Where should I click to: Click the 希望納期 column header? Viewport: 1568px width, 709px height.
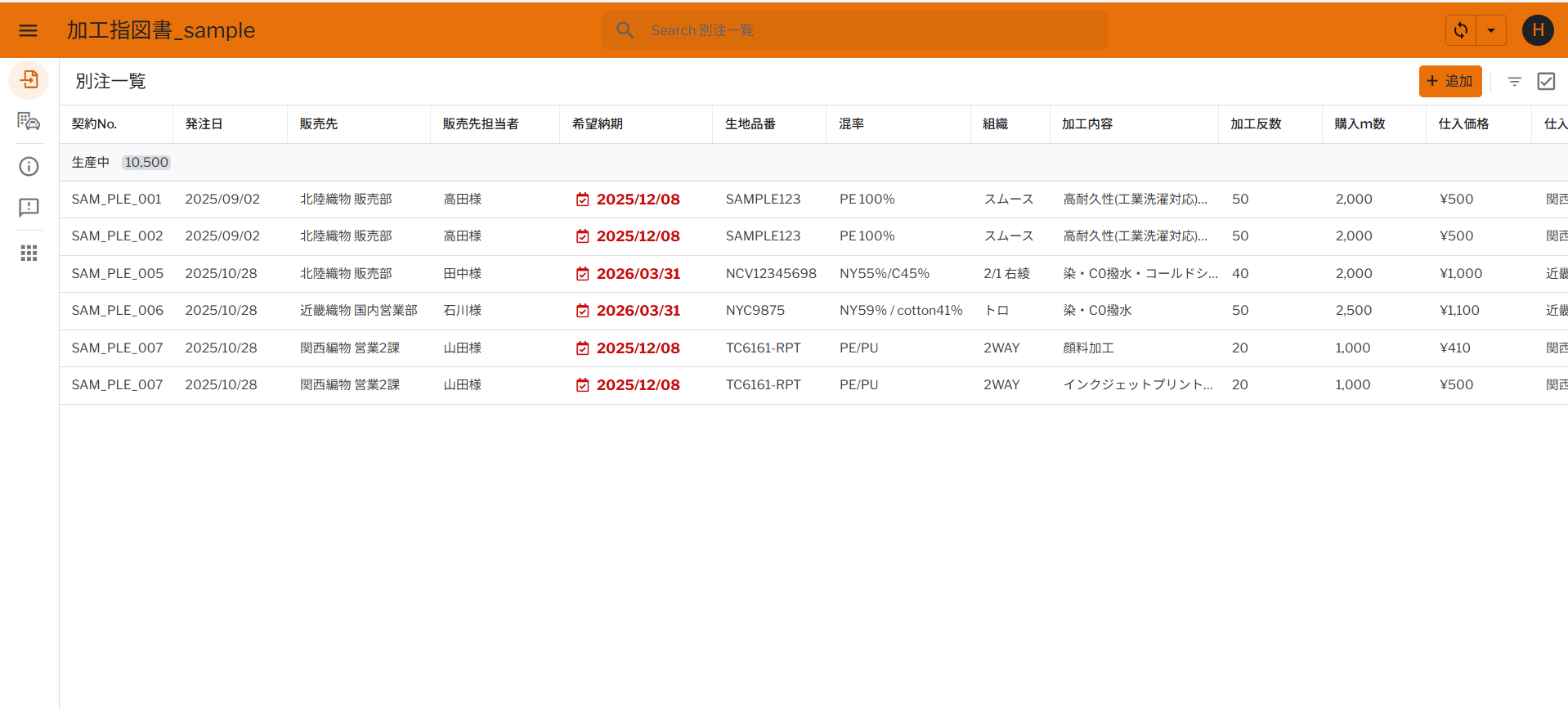coord(598,124)
